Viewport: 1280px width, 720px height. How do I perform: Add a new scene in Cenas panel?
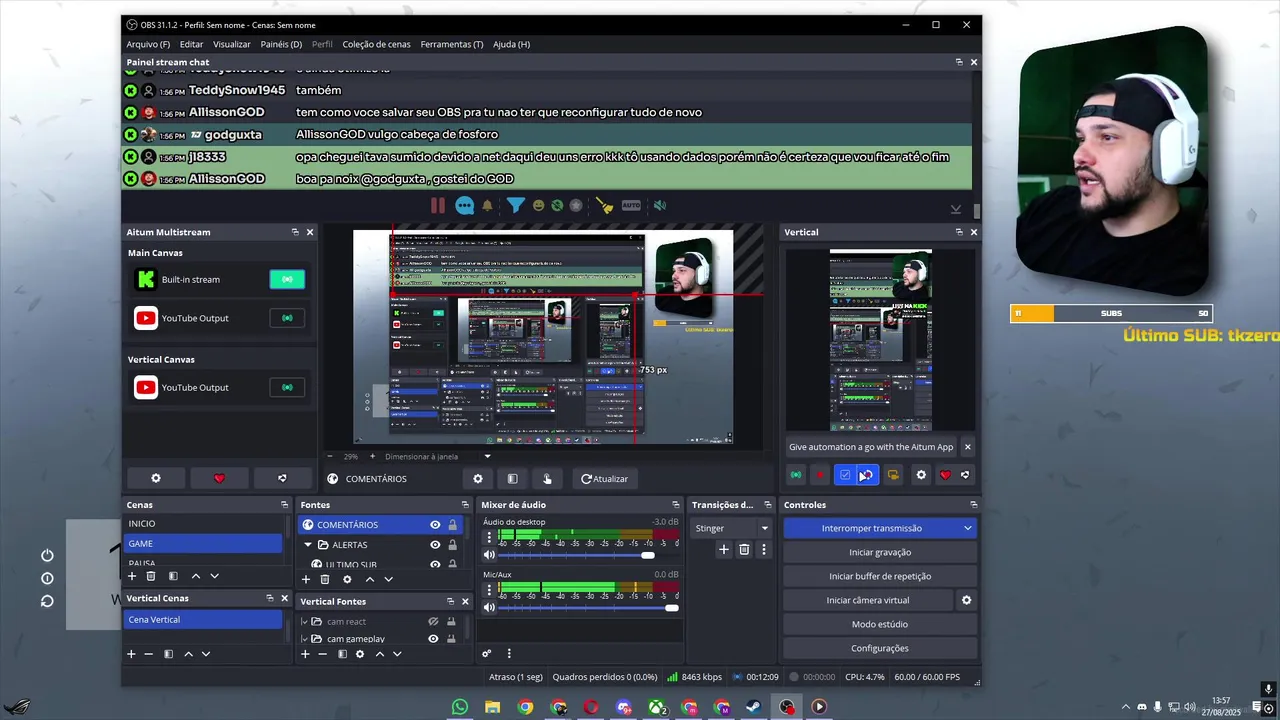(131, 576)
